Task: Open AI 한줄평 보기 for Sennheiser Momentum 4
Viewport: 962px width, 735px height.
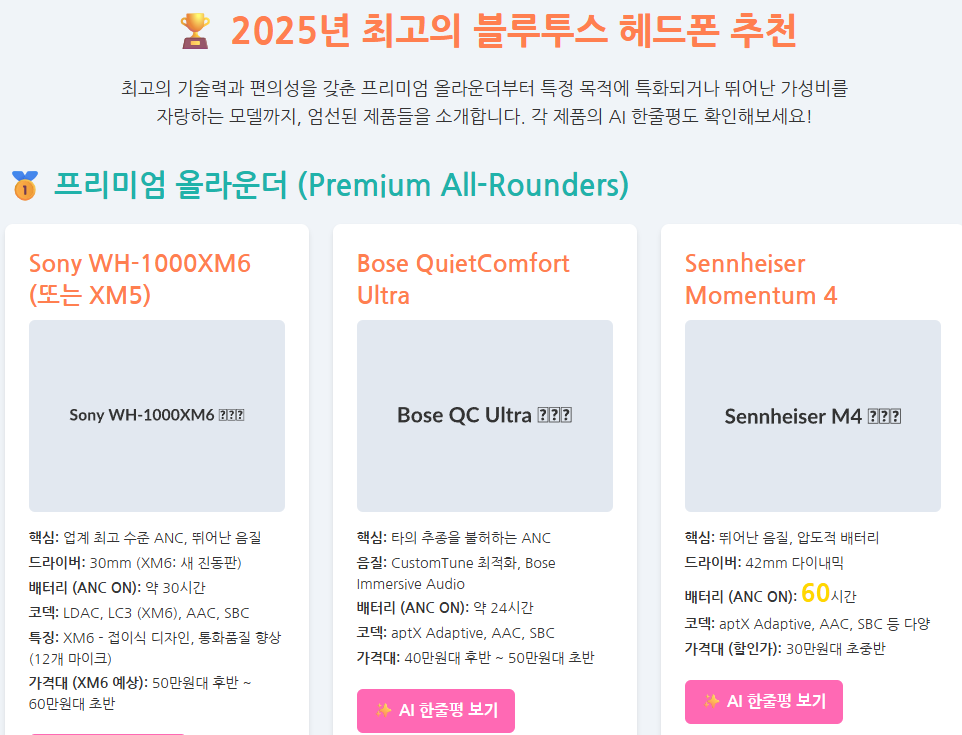Action: coord(764,701)
